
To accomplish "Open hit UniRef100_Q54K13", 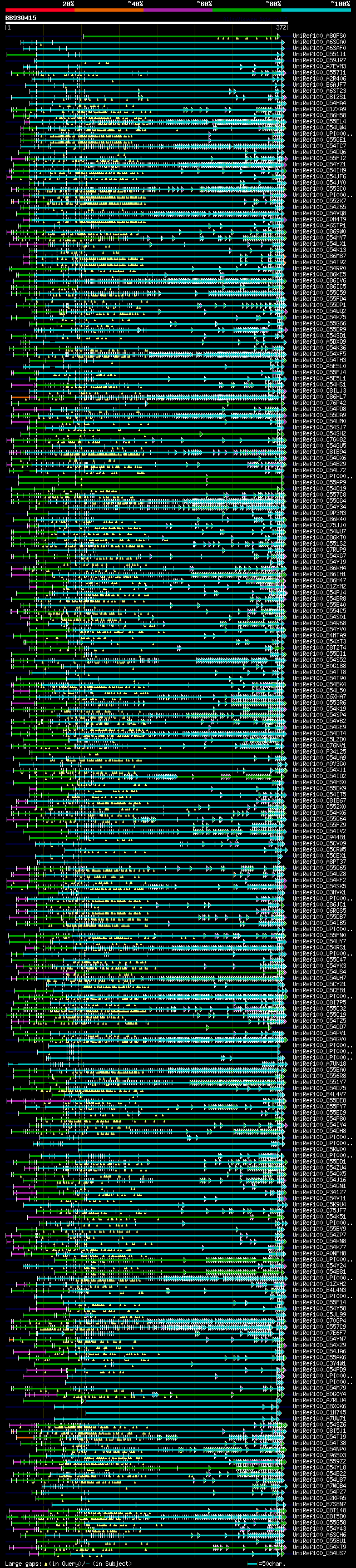I will click(319, 250).
